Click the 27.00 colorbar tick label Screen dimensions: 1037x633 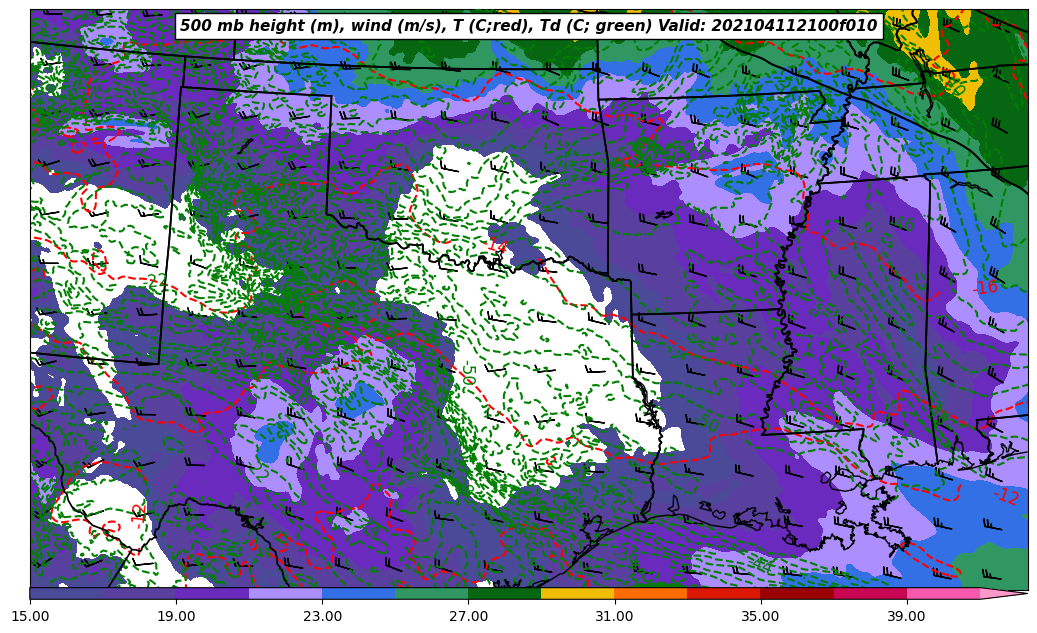point(468,617)
